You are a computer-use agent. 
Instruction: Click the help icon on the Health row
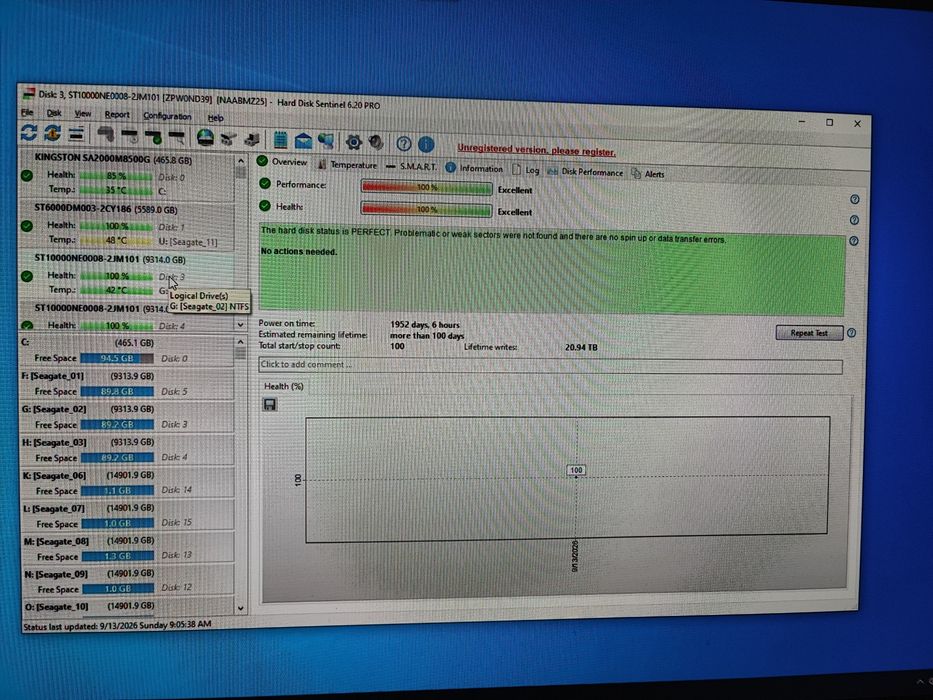click(854, 220)
